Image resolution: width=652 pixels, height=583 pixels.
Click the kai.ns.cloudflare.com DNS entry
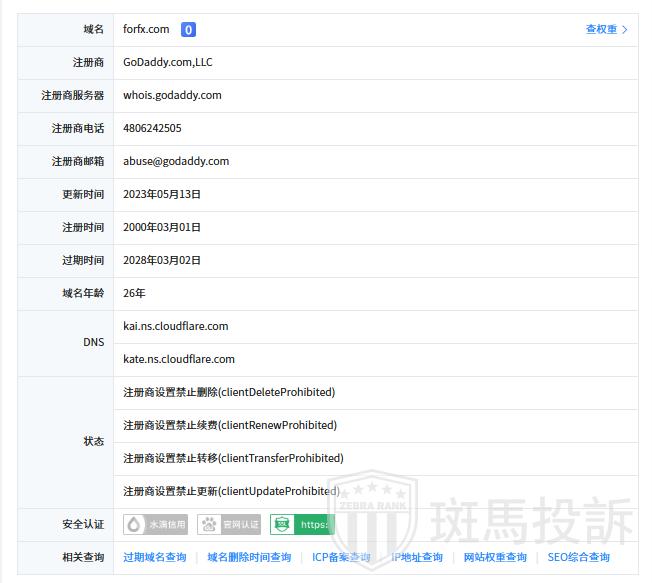coord(176,326)
